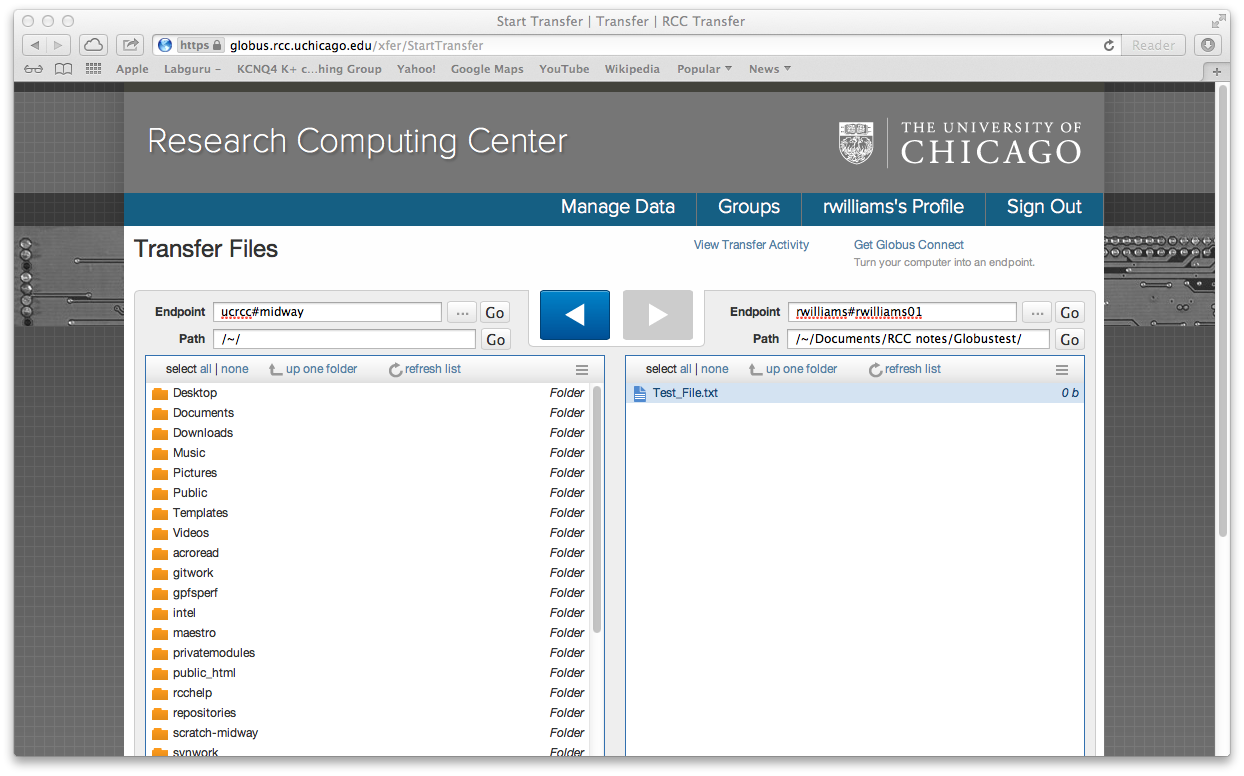Go up one folder in right pane
The width and height of the screenshot is (1244, 776).
tap(793, 369)
